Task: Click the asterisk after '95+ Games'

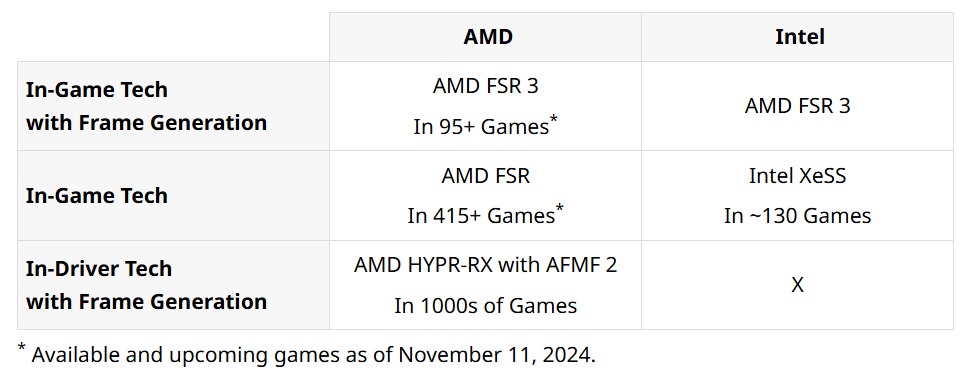Action: [553, 118]
